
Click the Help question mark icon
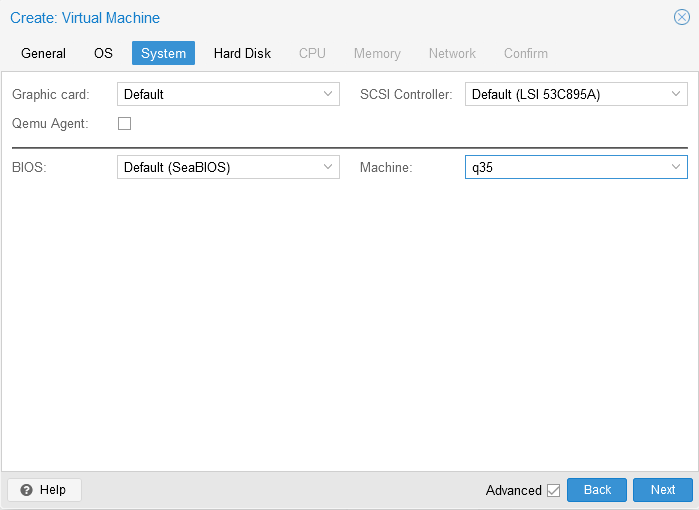point(27,490)
